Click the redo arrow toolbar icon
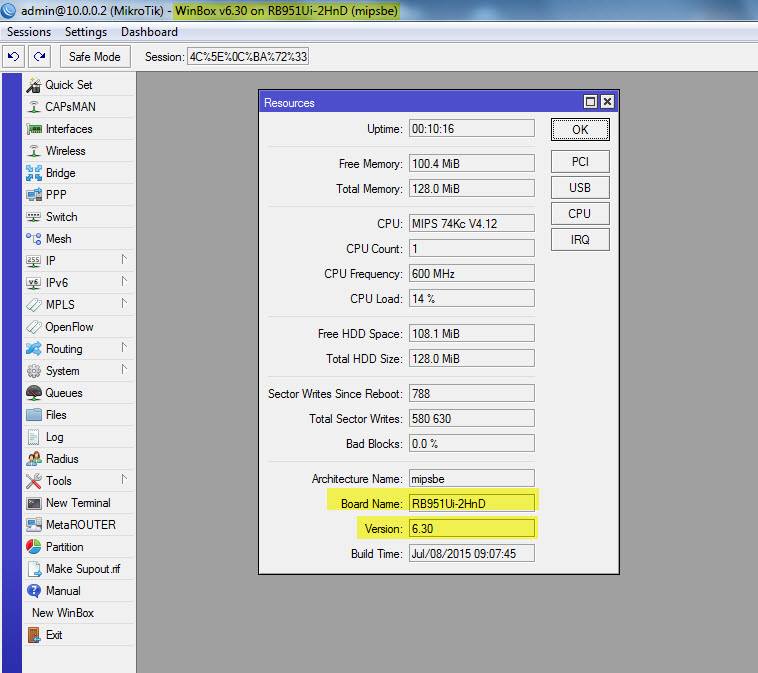The image size is (758, 673). coord(40,57)
